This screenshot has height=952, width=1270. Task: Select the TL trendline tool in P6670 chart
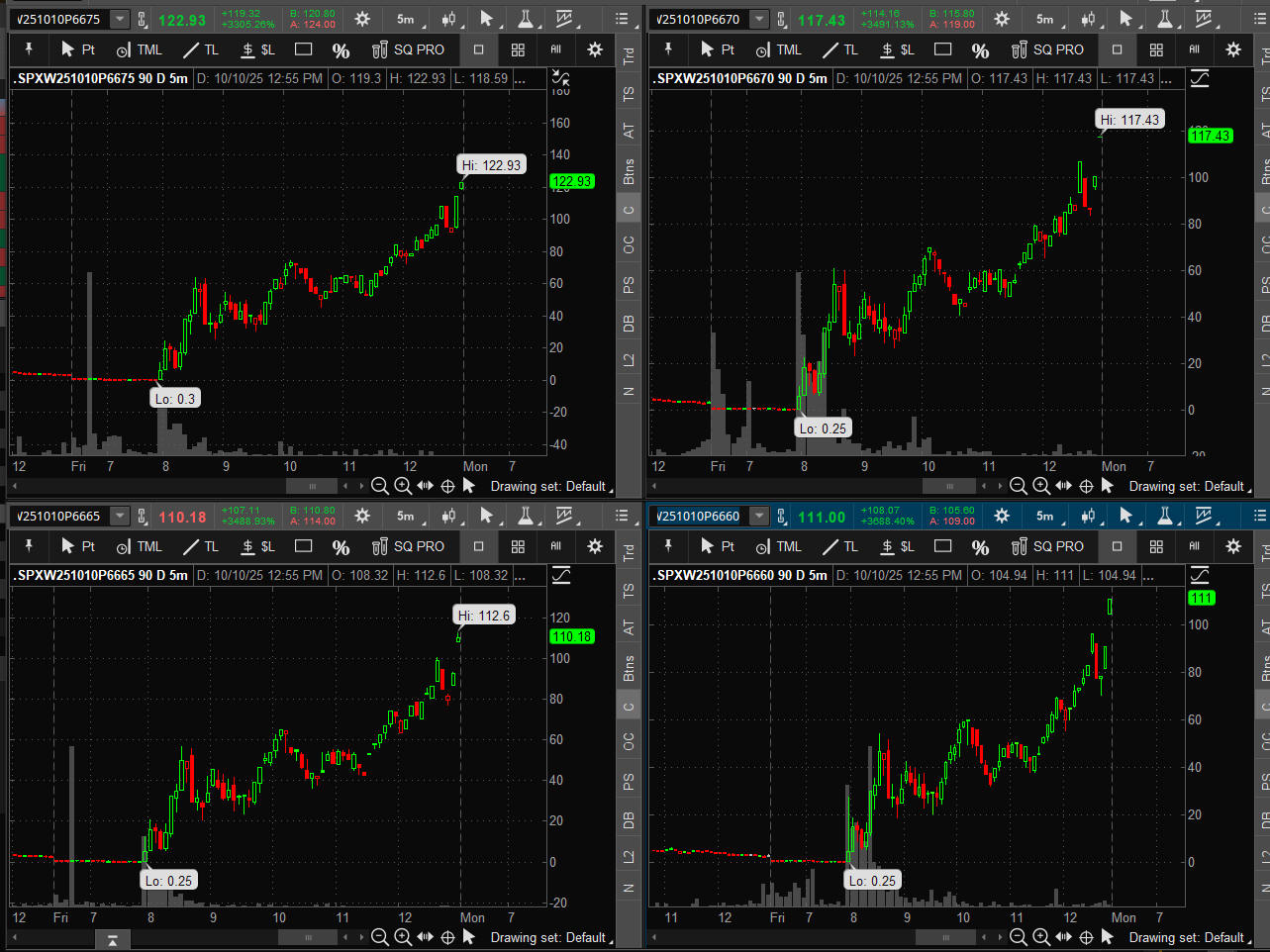pyautogui.click(x=840, y=49)
